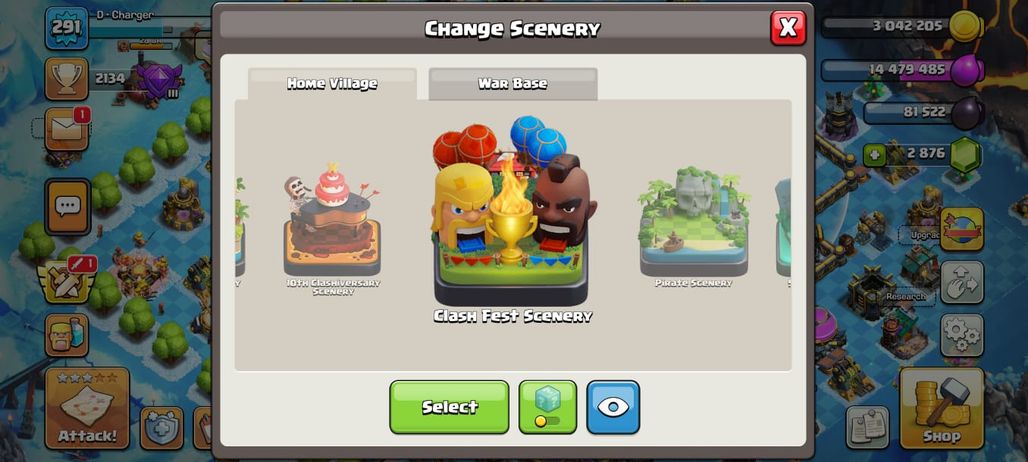Switch to the War Base tab

pyautogui.click(x=513, y=84)
